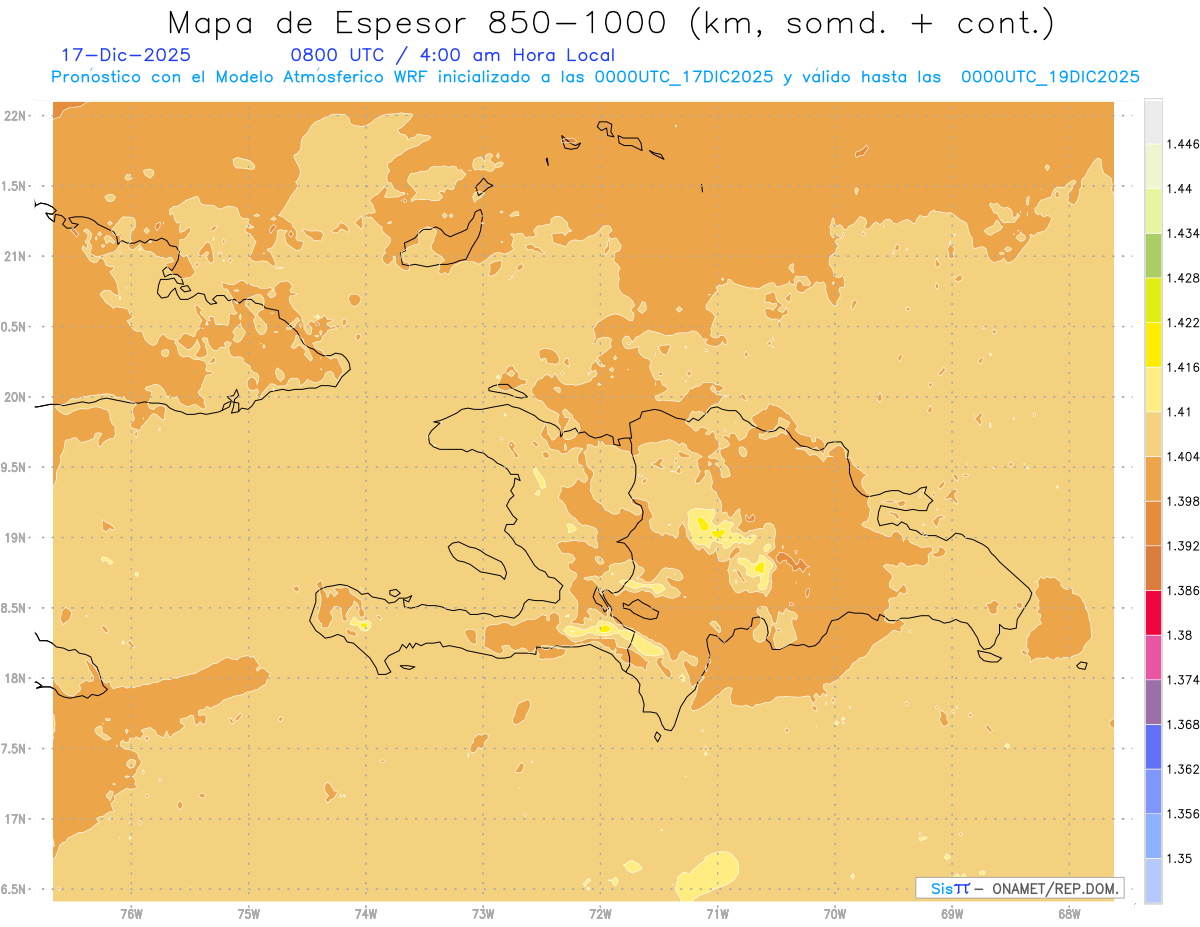Choose the pale yellow swatch between 1.41 and 1.416
Screen dimensions: 1200x927
(1153, 389)
